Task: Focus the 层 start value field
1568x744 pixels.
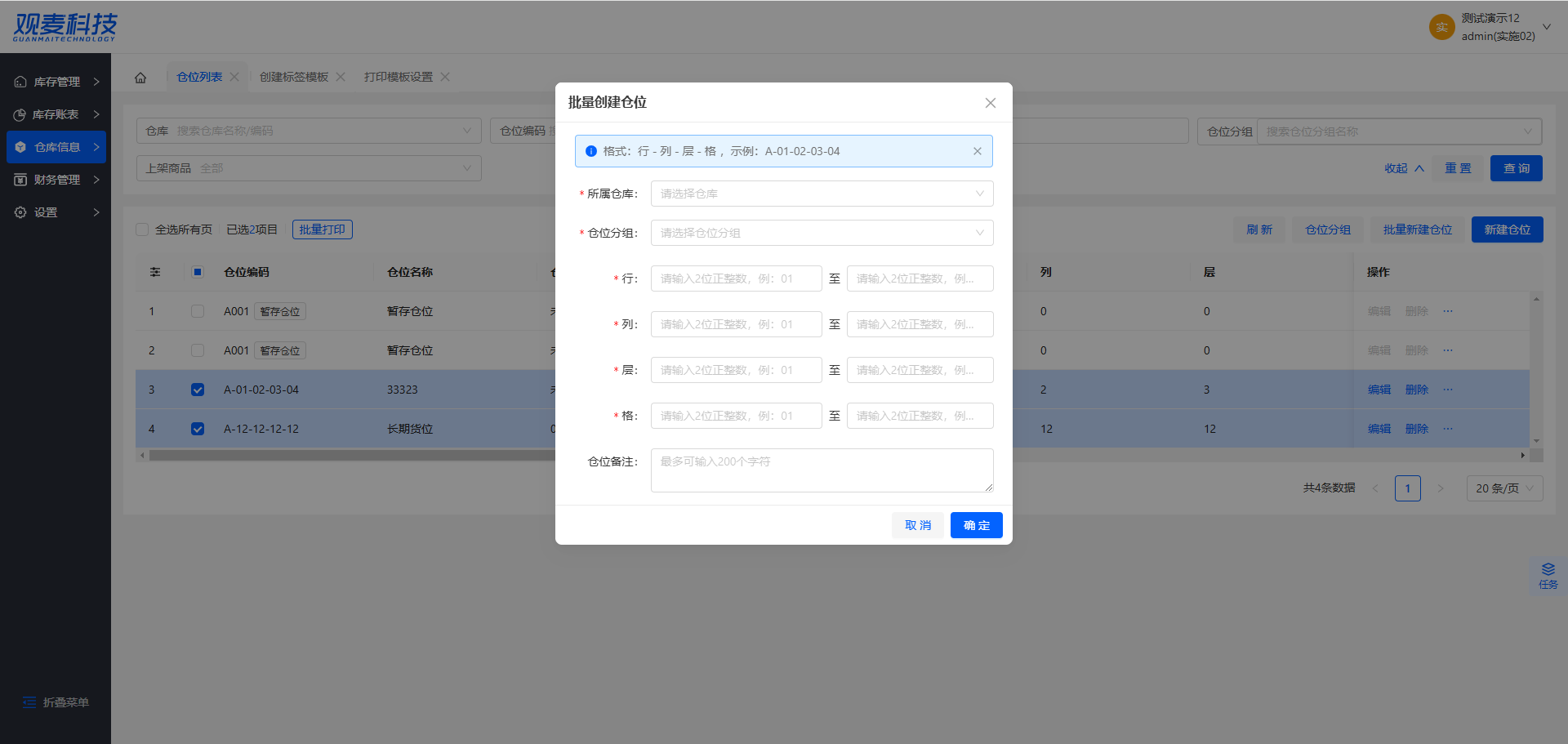Action: (736, 370)
